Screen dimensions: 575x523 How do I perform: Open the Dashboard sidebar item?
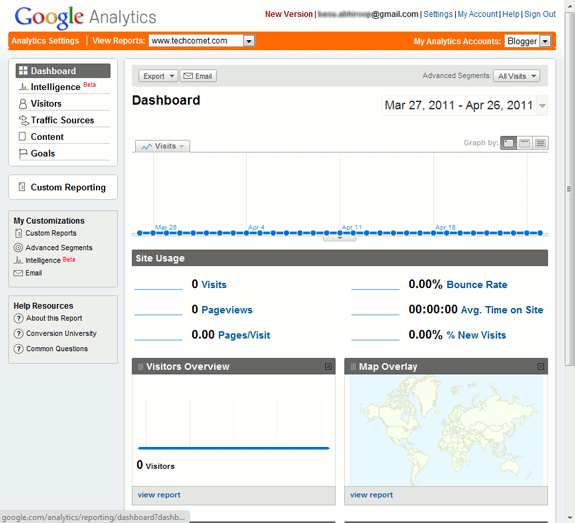(63, 71)
